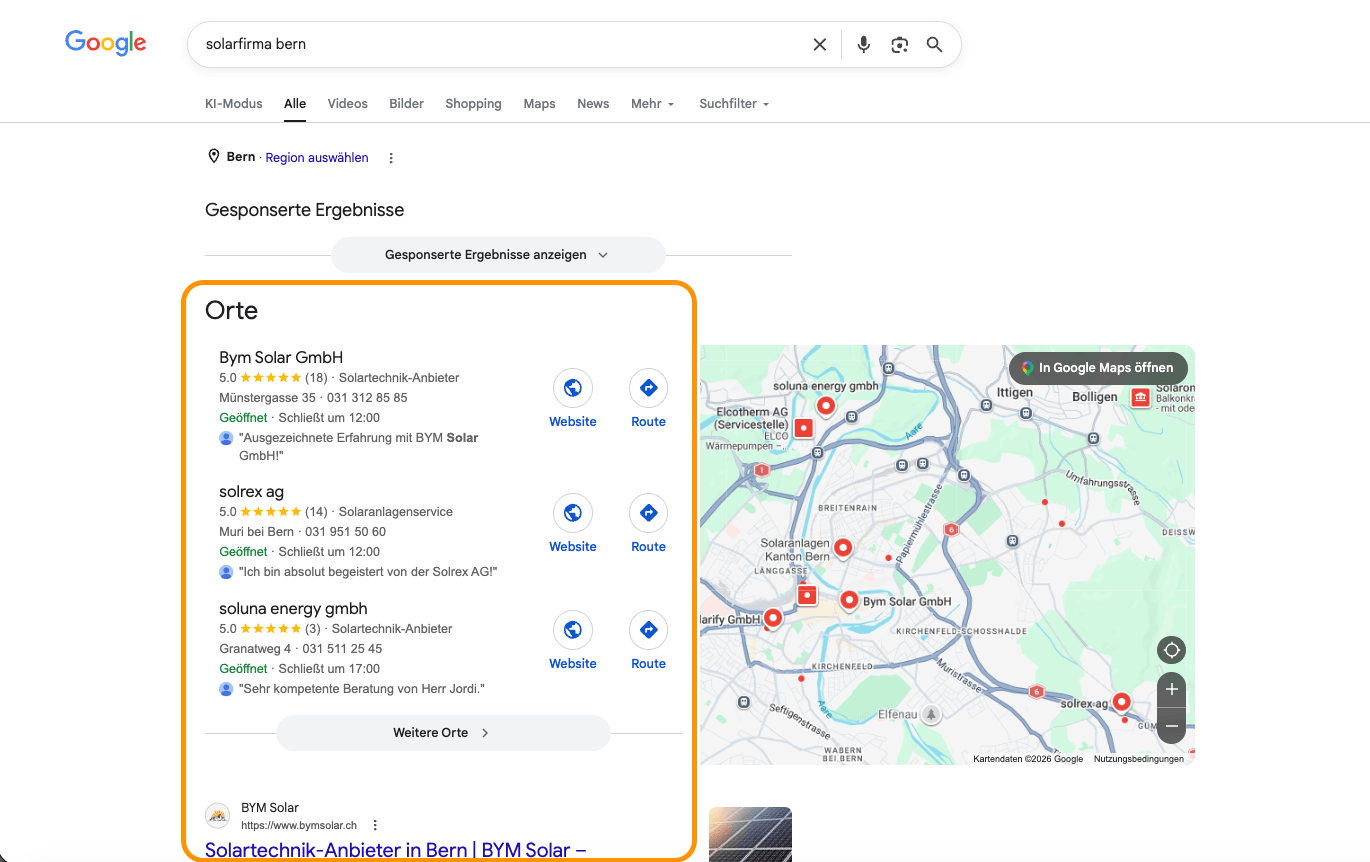Viewport: 1370px width, 862px height.
Task: Open Website icon for solrex ag
Action: [x=573, y=513]
